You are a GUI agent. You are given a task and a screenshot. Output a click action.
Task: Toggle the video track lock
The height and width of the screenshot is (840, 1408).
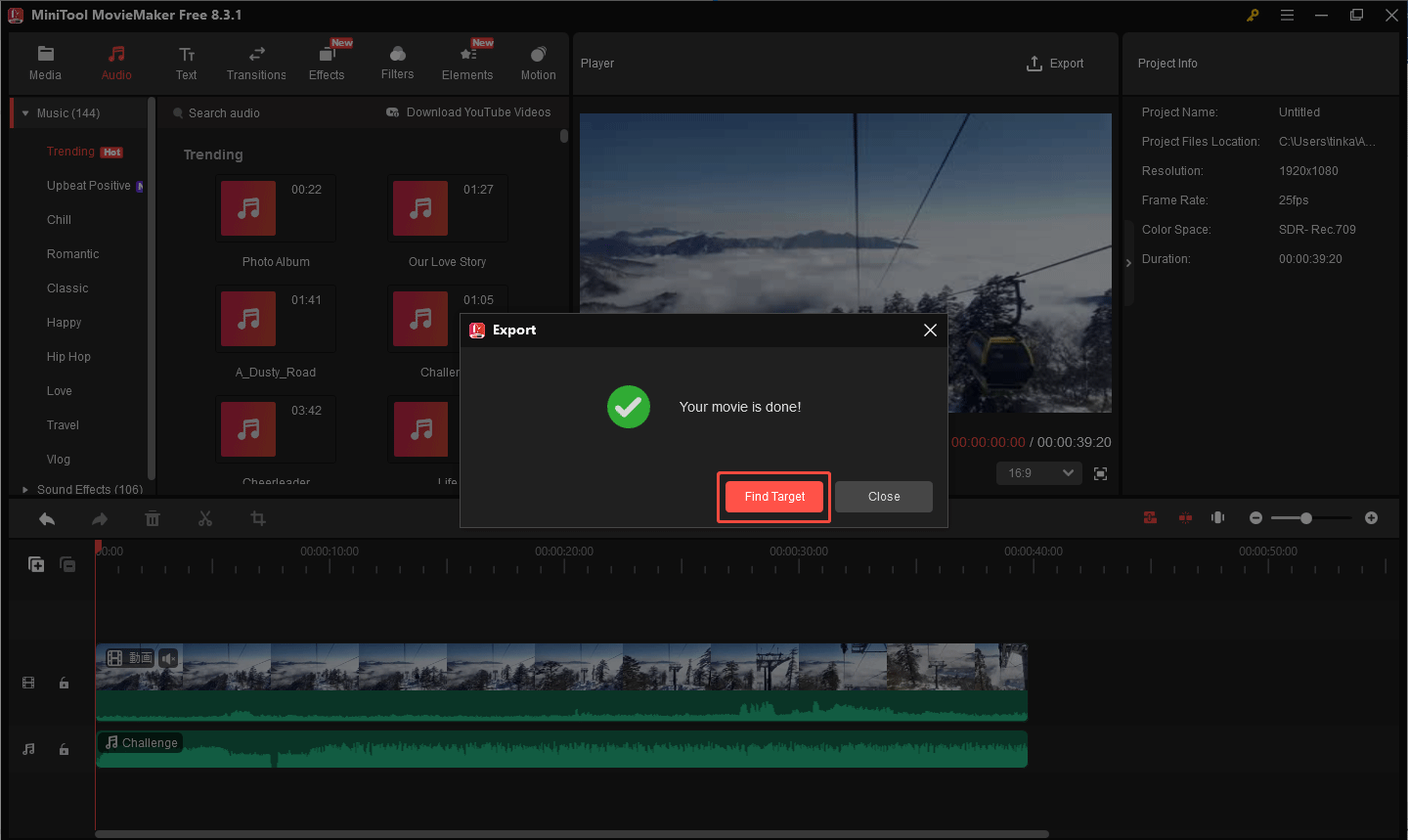point(64,683)
